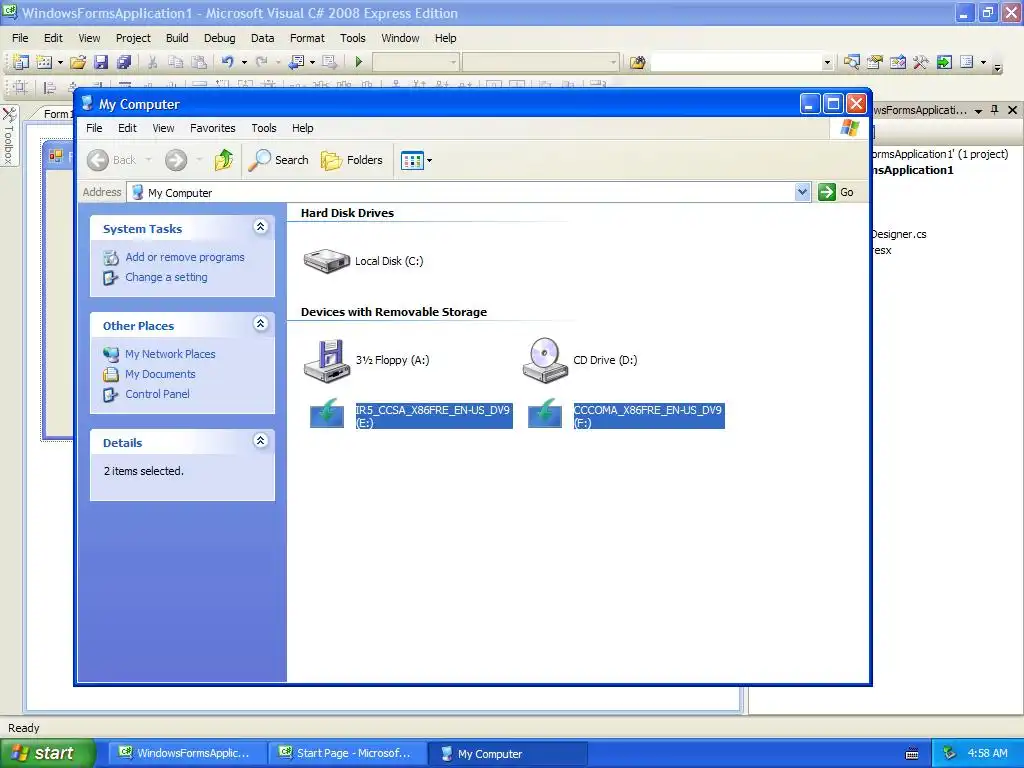
Task: Open the Visual C# Debug menu
Action: 219,38
